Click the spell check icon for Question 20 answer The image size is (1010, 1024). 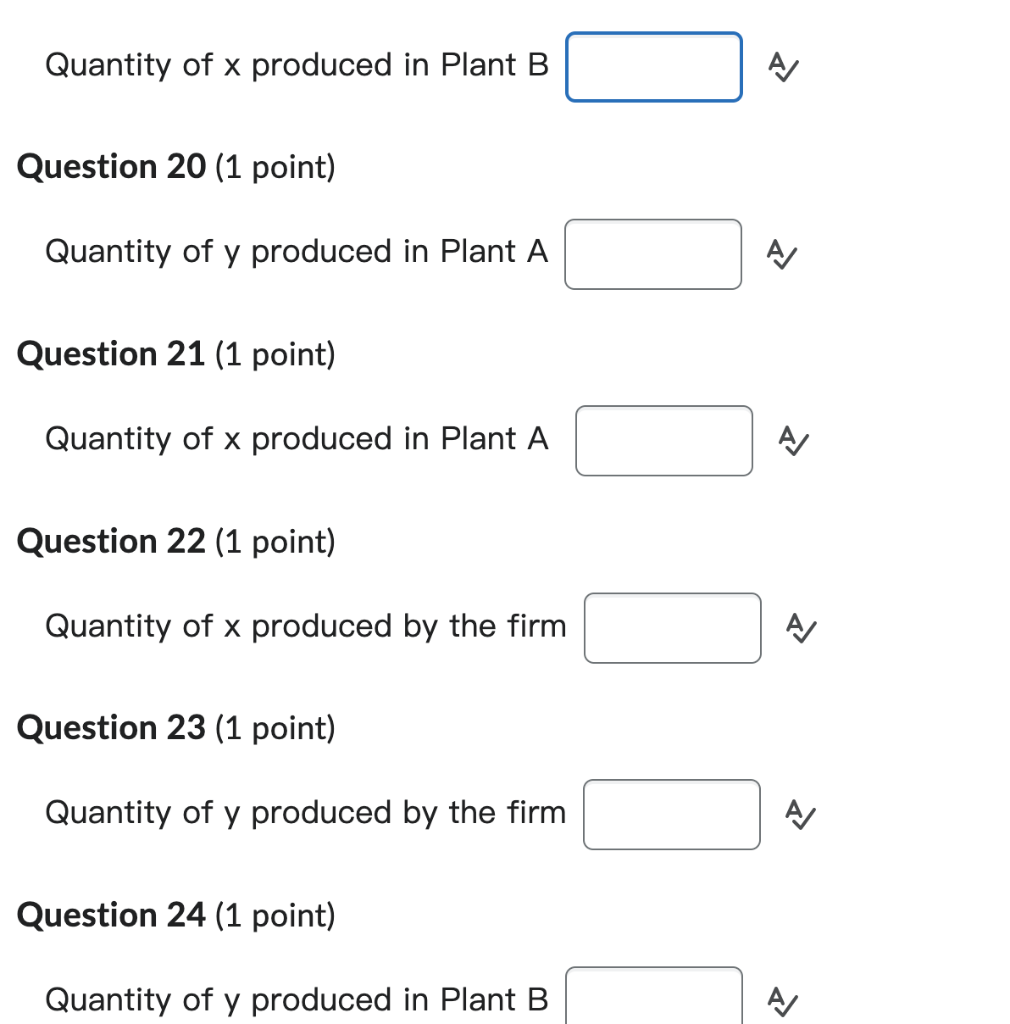click(782, 254)
